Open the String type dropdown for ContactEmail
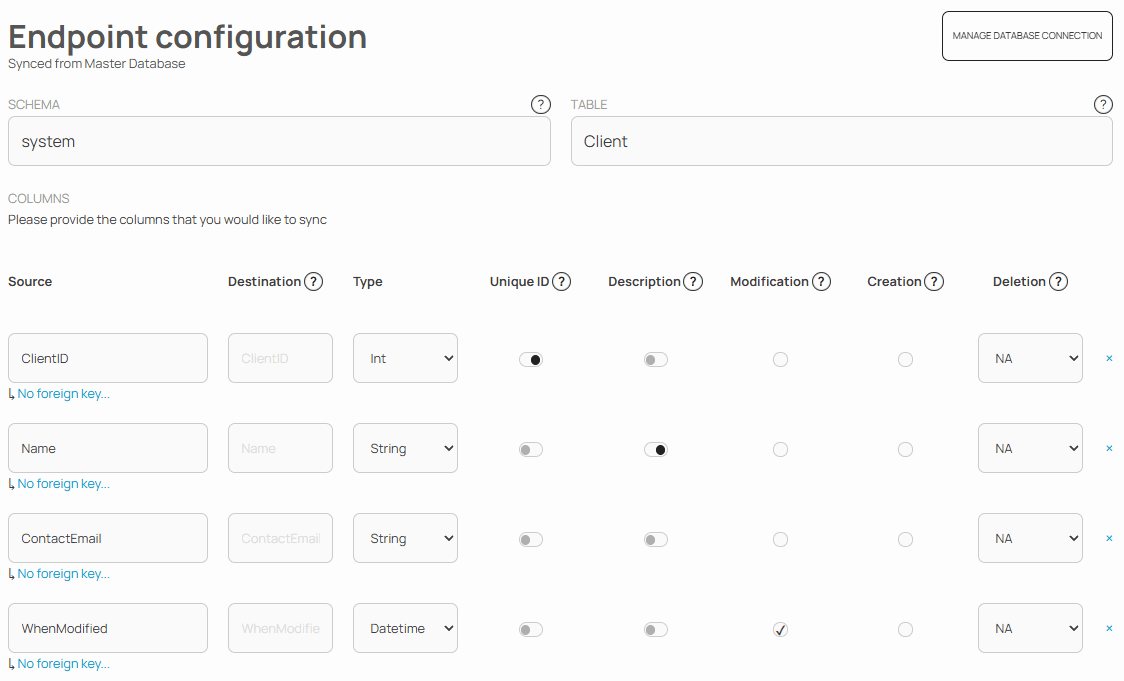Screen dimensions: 1124x681 click(405, 538)
